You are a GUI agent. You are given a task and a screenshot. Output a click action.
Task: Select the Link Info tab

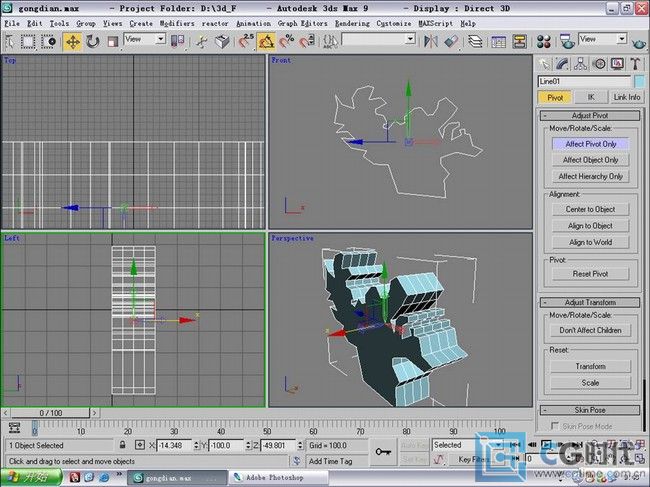[x=627, y=97]
